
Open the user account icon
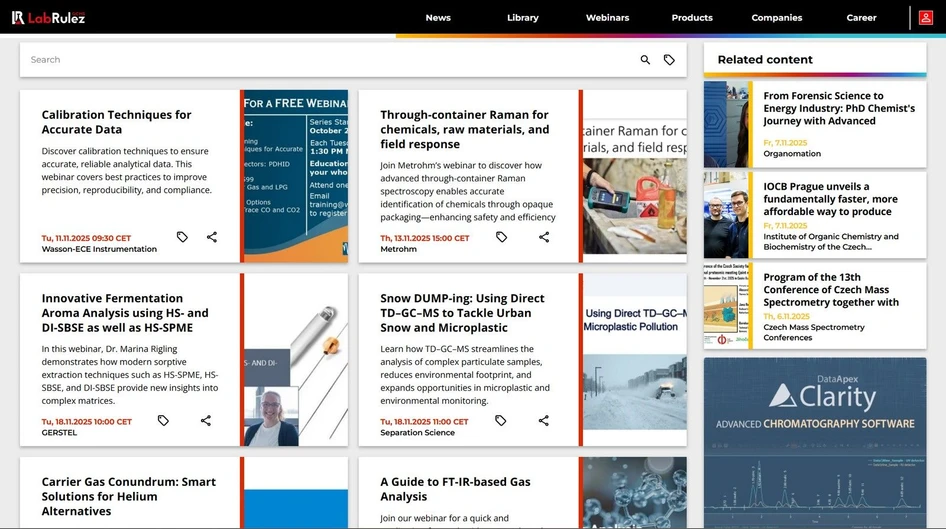click(926, 18)
